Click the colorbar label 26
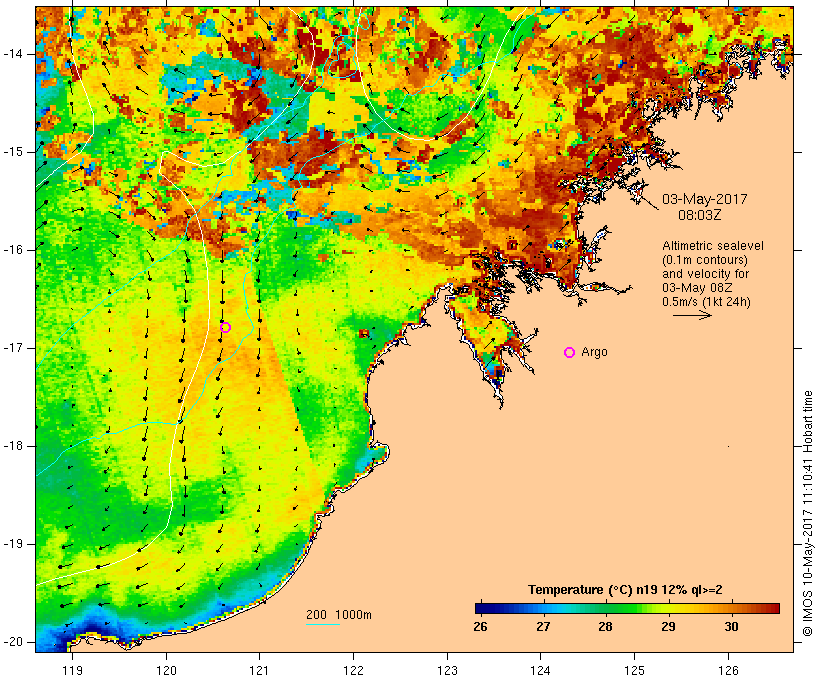The height and width of the screenshot is (680, 820). click(480, 626)
